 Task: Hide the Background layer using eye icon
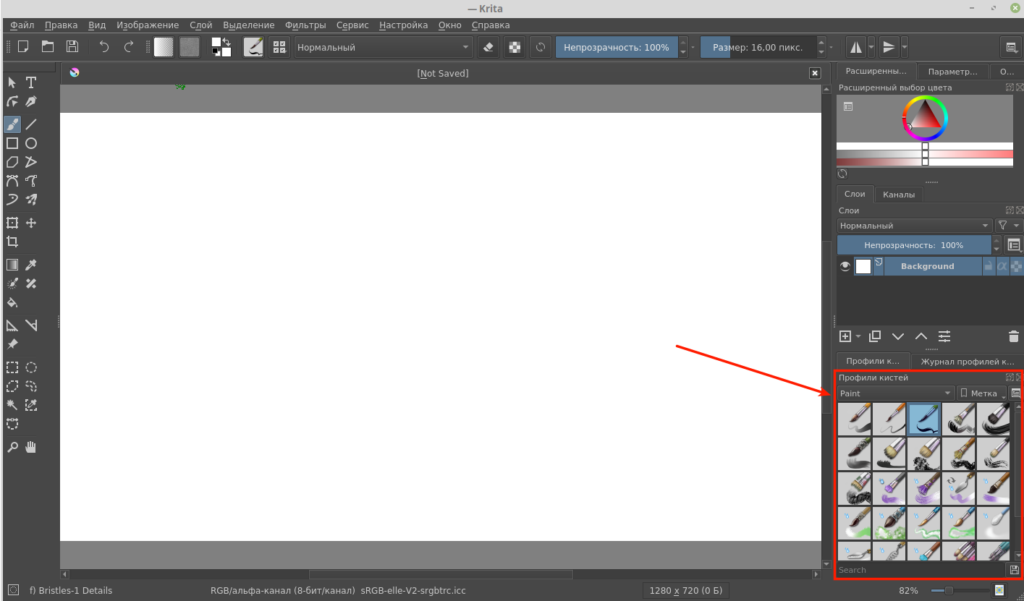[x=845, y=266]
